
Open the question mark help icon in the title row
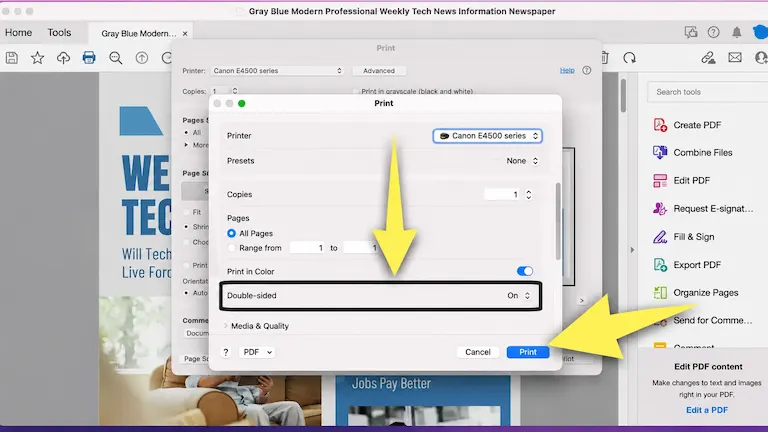point(714,32)
